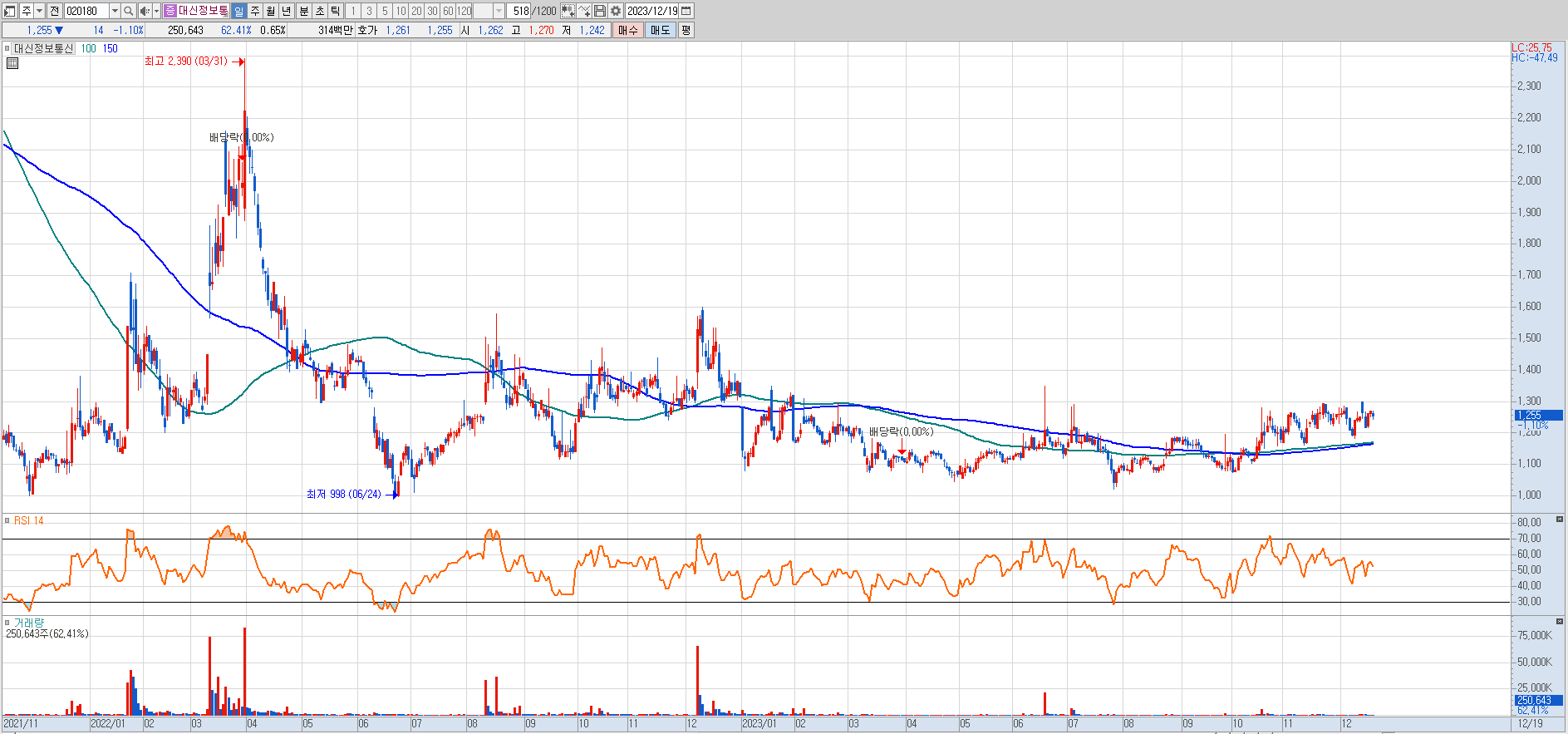Screen dimensions: 1568x734
Task: Click the 주 market type button
Action: (x=27, y=11)
